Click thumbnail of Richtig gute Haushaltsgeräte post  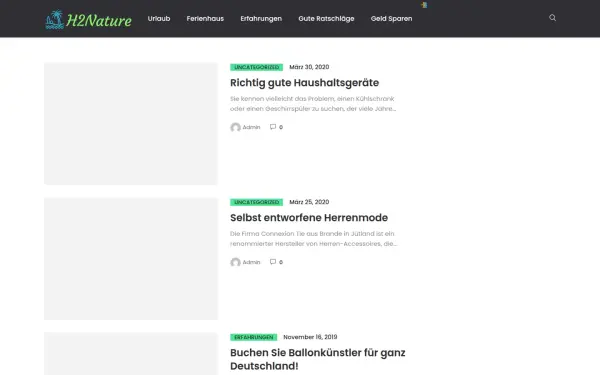[131, 124]
